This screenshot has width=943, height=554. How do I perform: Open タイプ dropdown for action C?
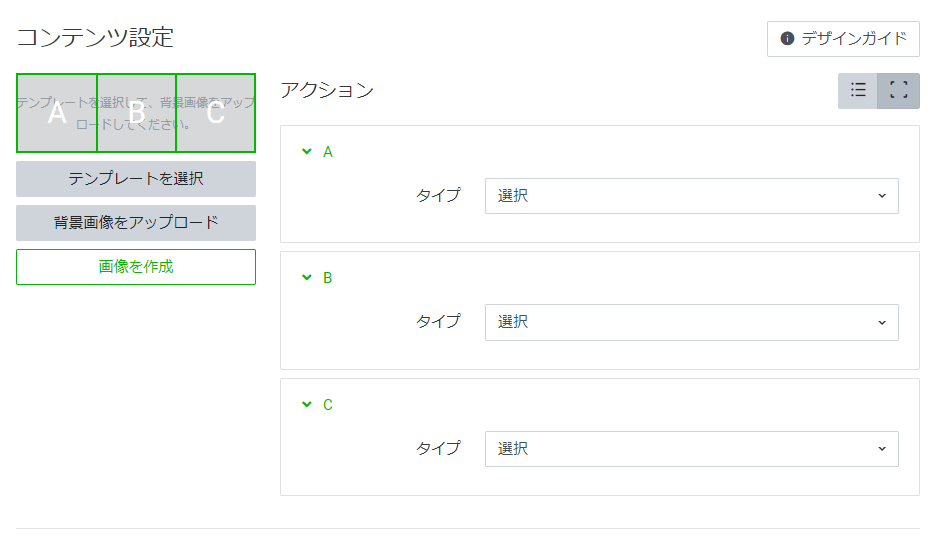click(692, 449)
